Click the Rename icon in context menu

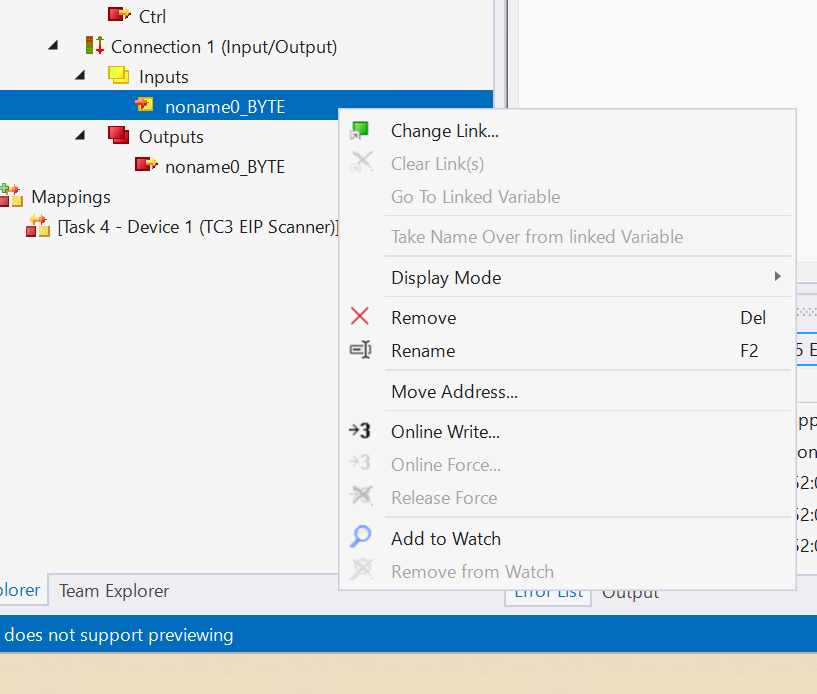click(360, 351)
